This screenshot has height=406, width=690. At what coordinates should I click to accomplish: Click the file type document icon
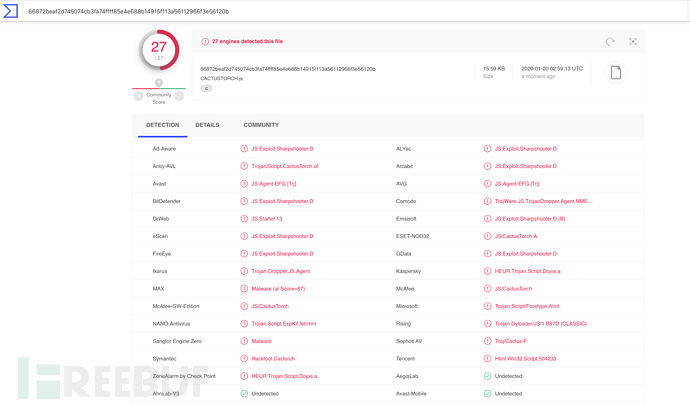pyautogui.click(x=616, y=73)
